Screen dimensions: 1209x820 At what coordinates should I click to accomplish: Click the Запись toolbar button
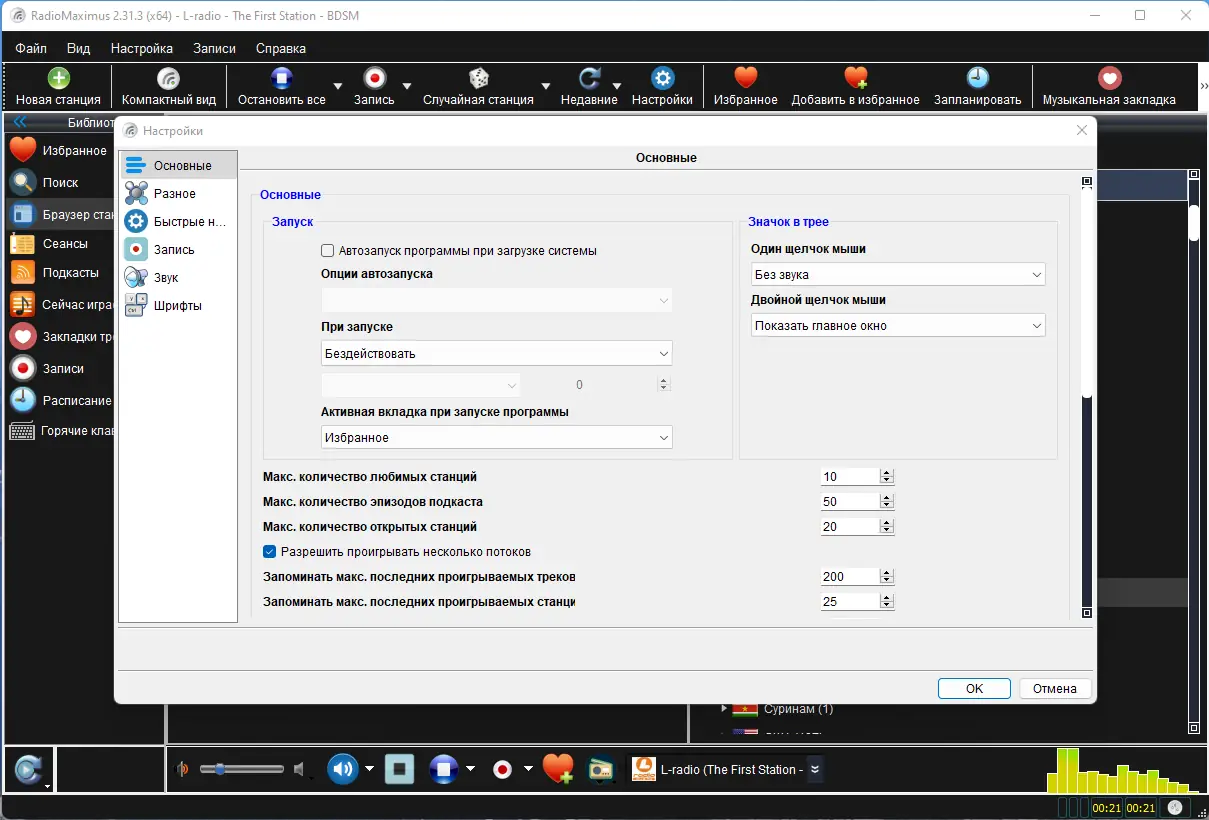[x=374, y=87]
